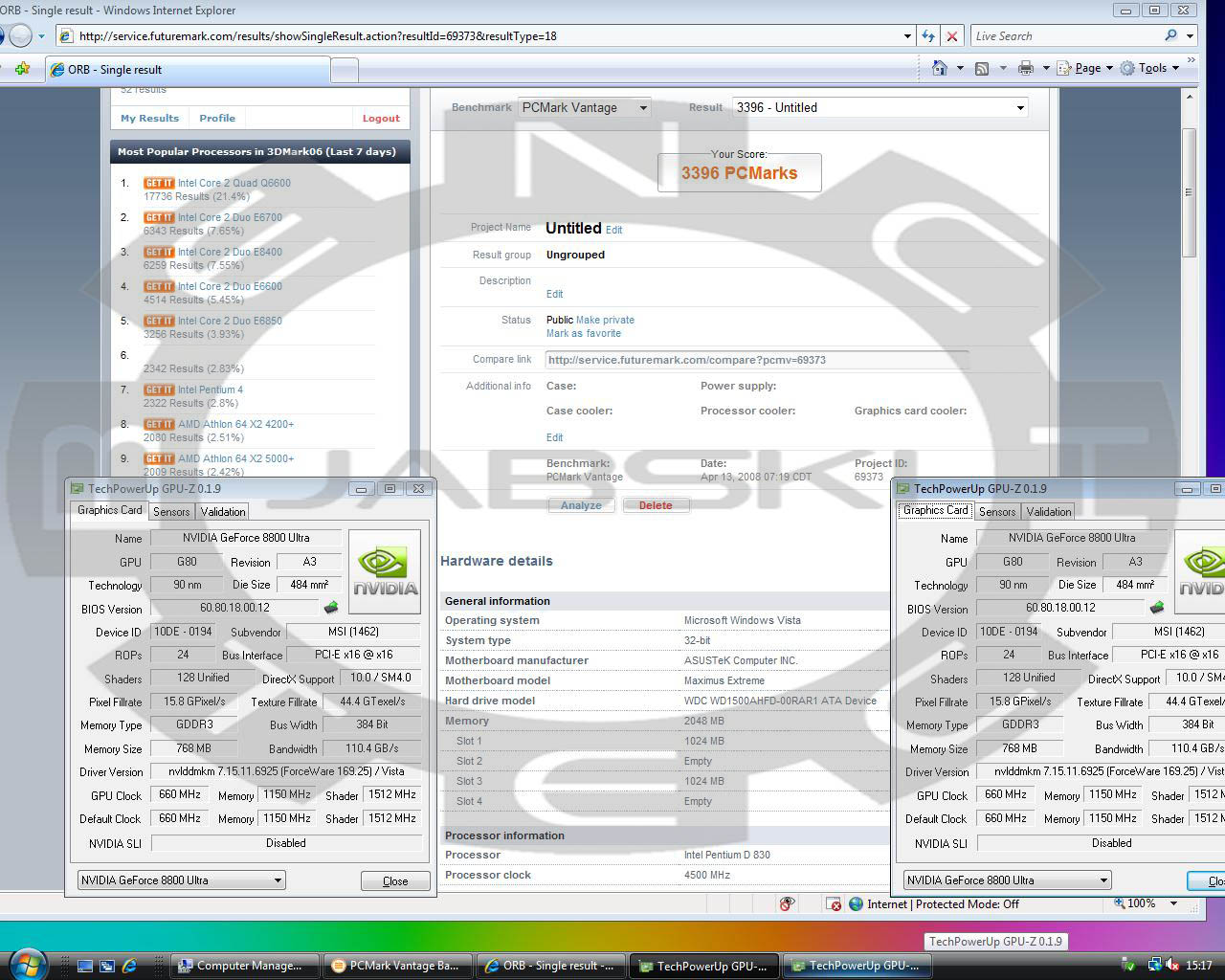Open My Results link in sidebar
This screenshot has height=980, width=1225.
coord(149,118)
